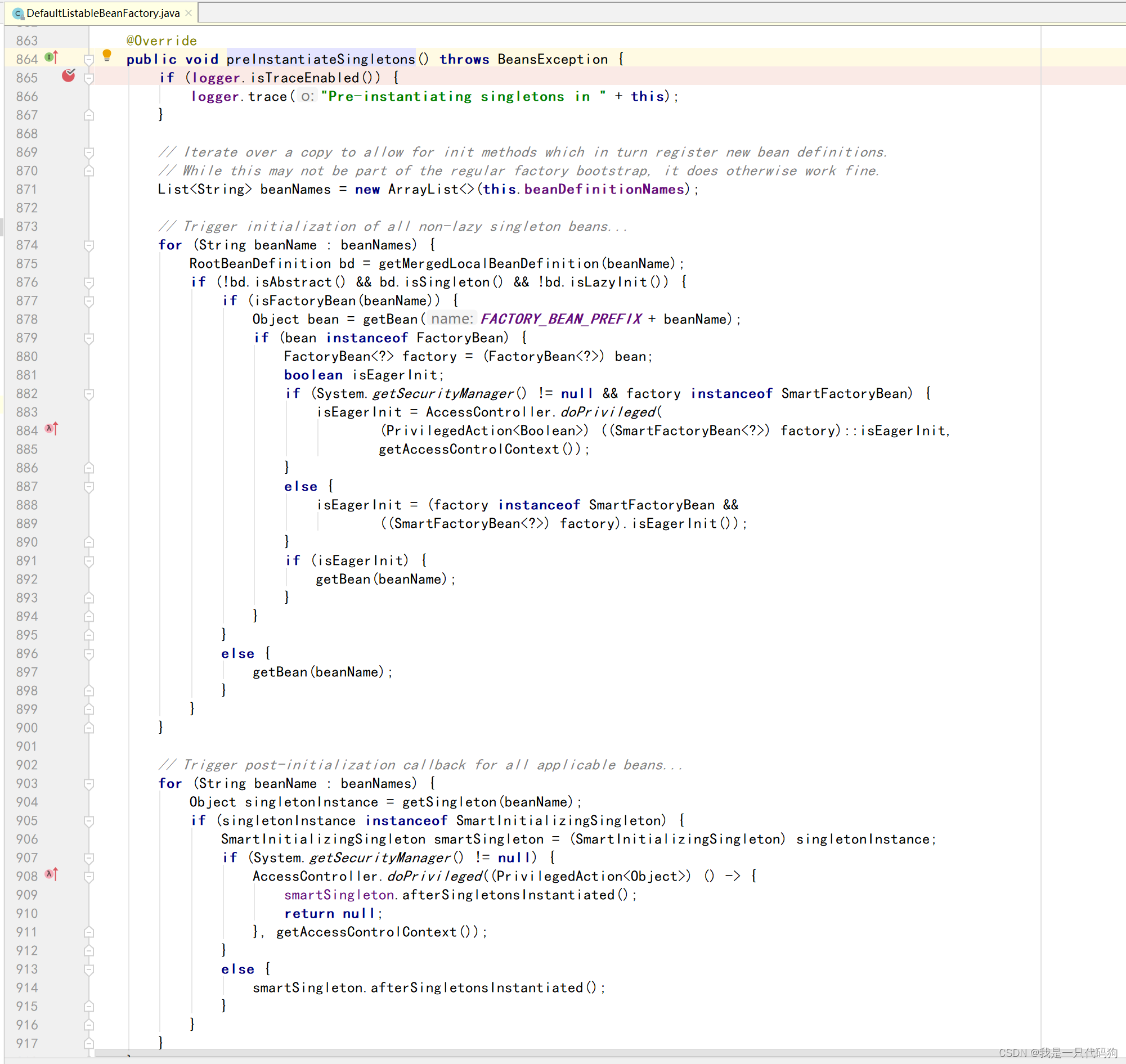The image size is (1126, 1064).
Task: Collapse the preInstantiateSingletons method fold
Action: point(89,59)
